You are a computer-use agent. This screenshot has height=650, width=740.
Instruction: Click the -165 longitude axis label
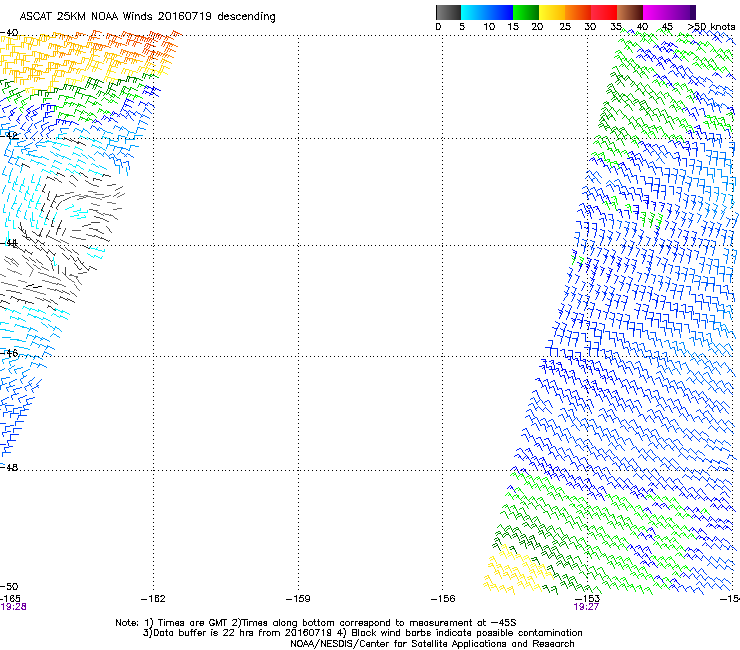(x=10, y=599)
